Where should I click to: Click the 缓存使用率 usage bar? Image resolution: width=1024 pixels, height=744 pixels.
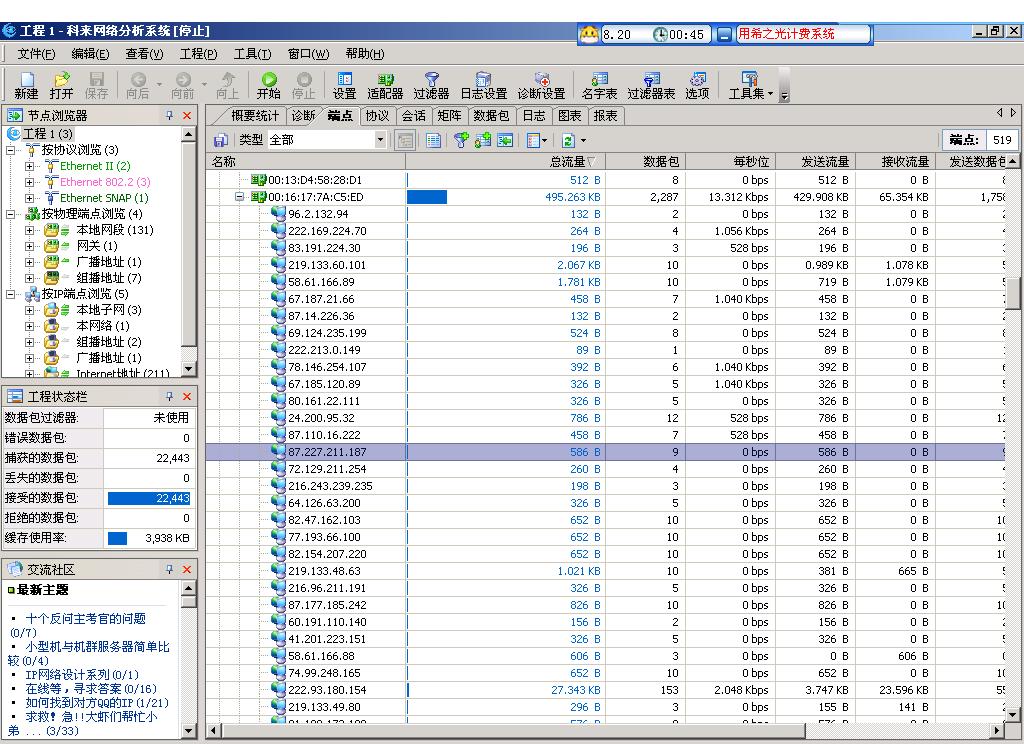pos(118,538)
